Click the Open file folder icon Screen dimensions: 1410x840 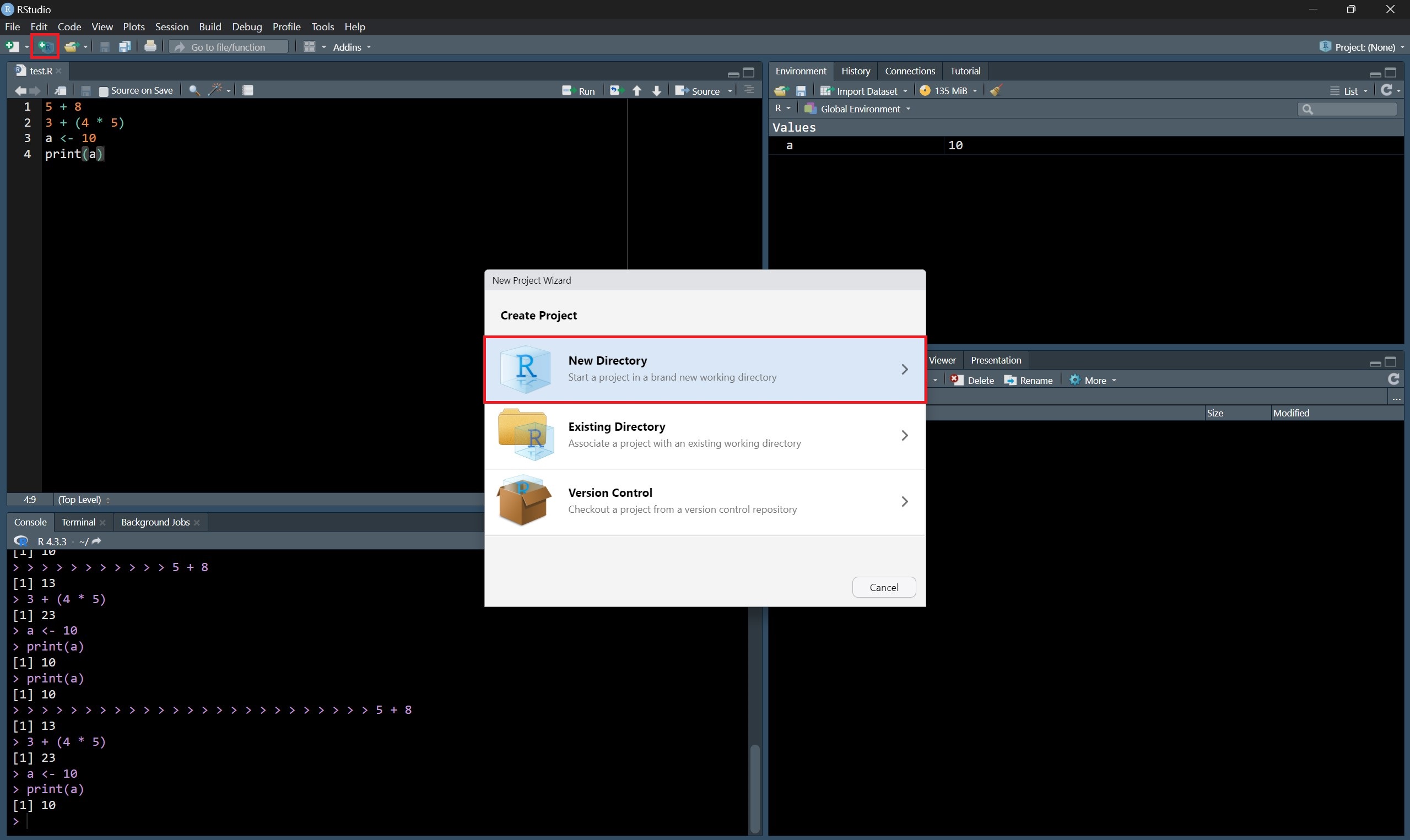coord(71,46)
